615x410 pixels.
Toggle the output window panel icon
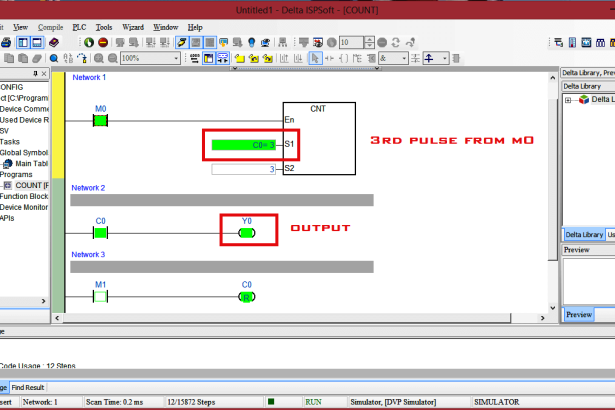tap(37, 42)
